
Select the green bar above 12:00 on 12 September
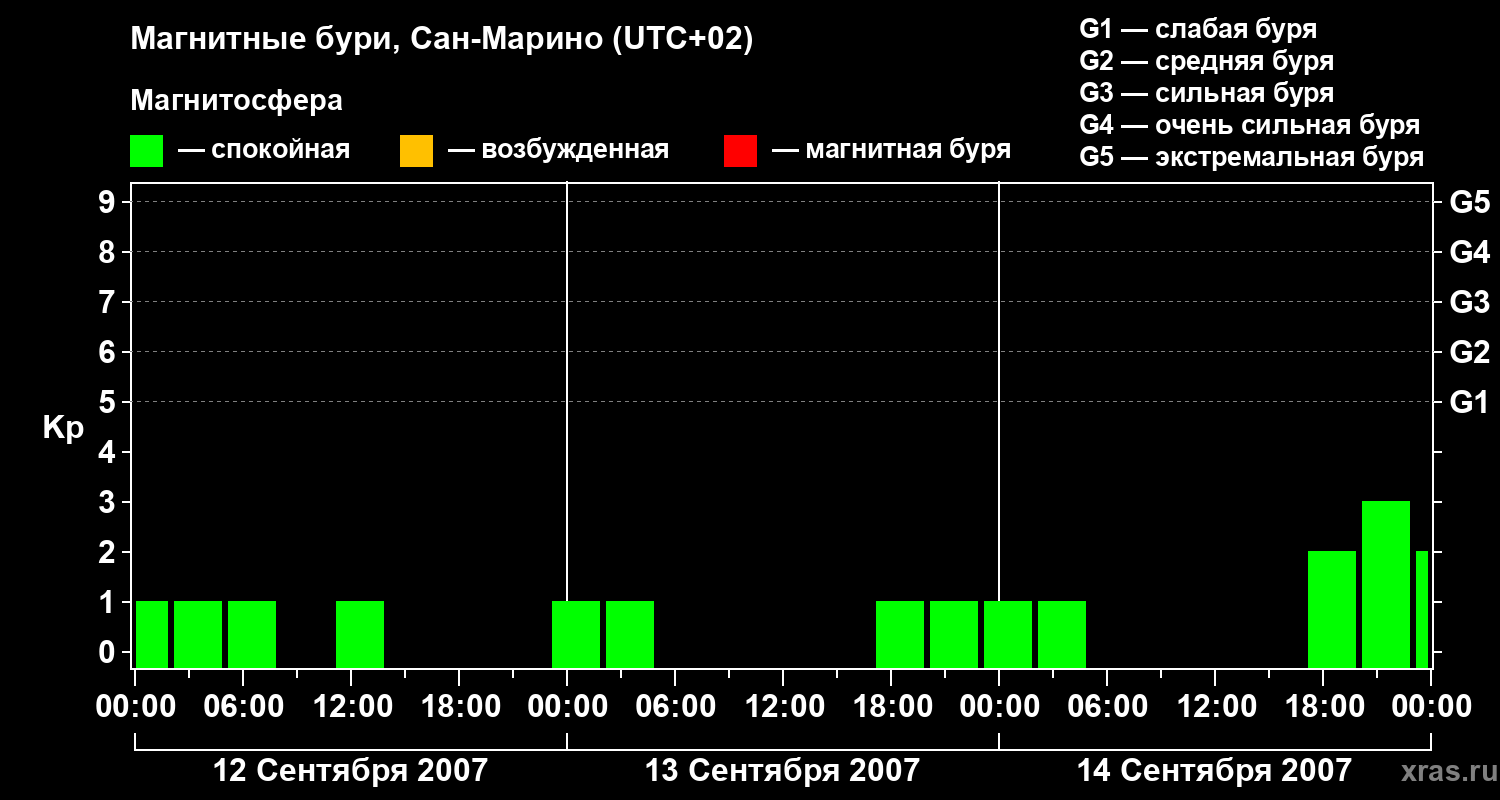(360, 634)
